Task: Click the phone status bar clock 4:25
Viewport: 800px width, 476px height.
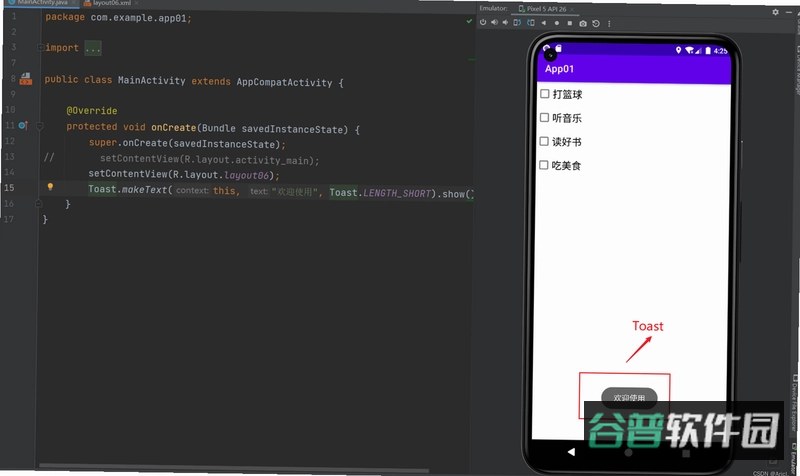Action: pyautogui.click(x=720, y=51)
